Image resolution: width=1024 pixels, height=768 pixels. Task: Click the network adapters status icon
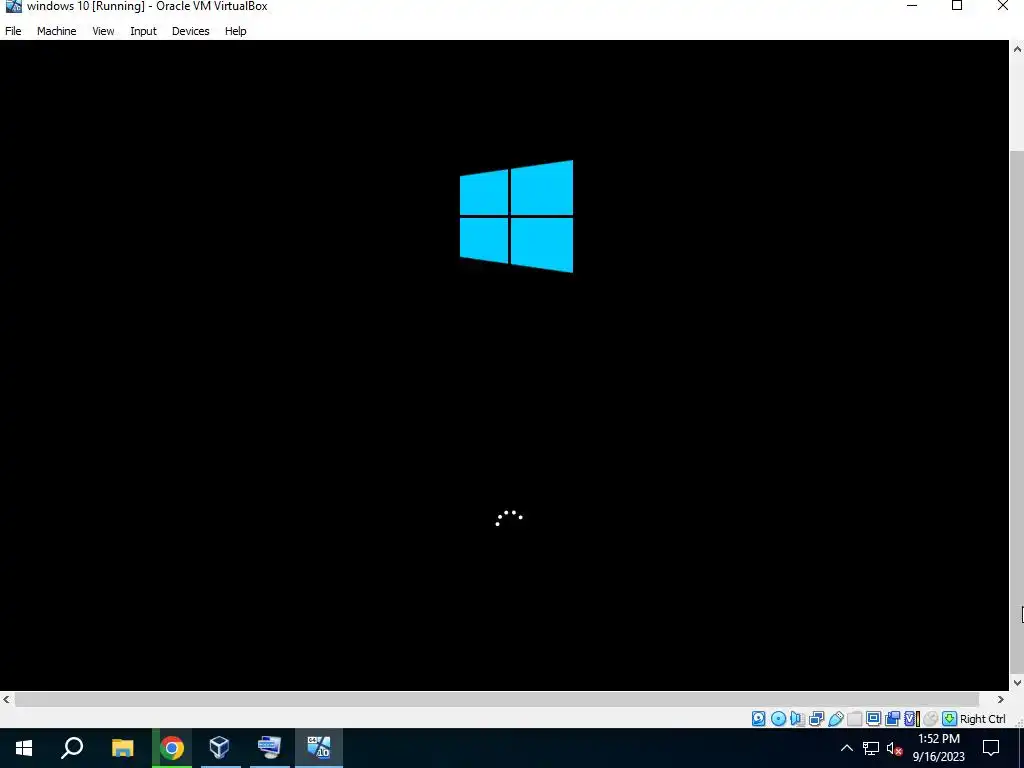816,718
